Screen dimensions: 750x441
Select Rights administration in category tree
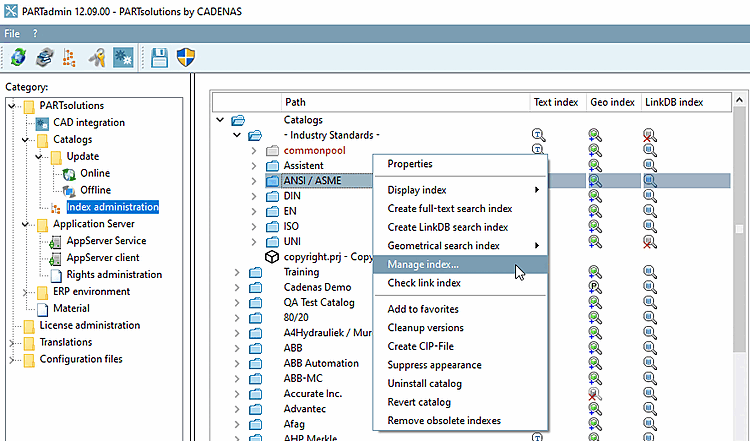tap(114, 275)
